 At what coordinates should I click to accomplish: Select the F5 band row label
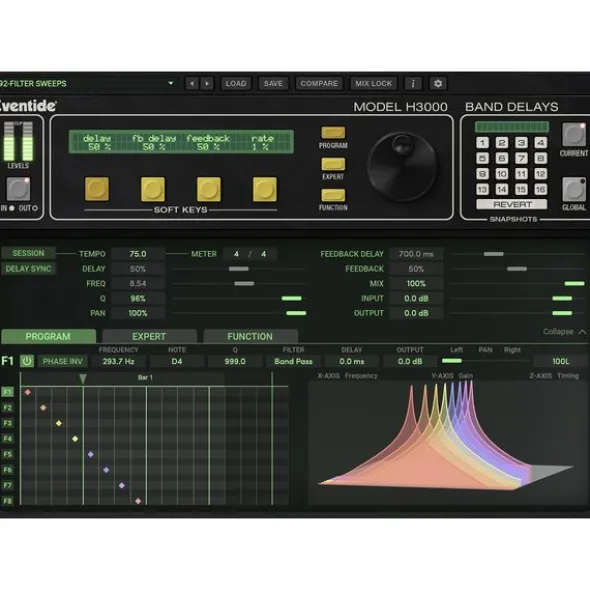point(8,454)
